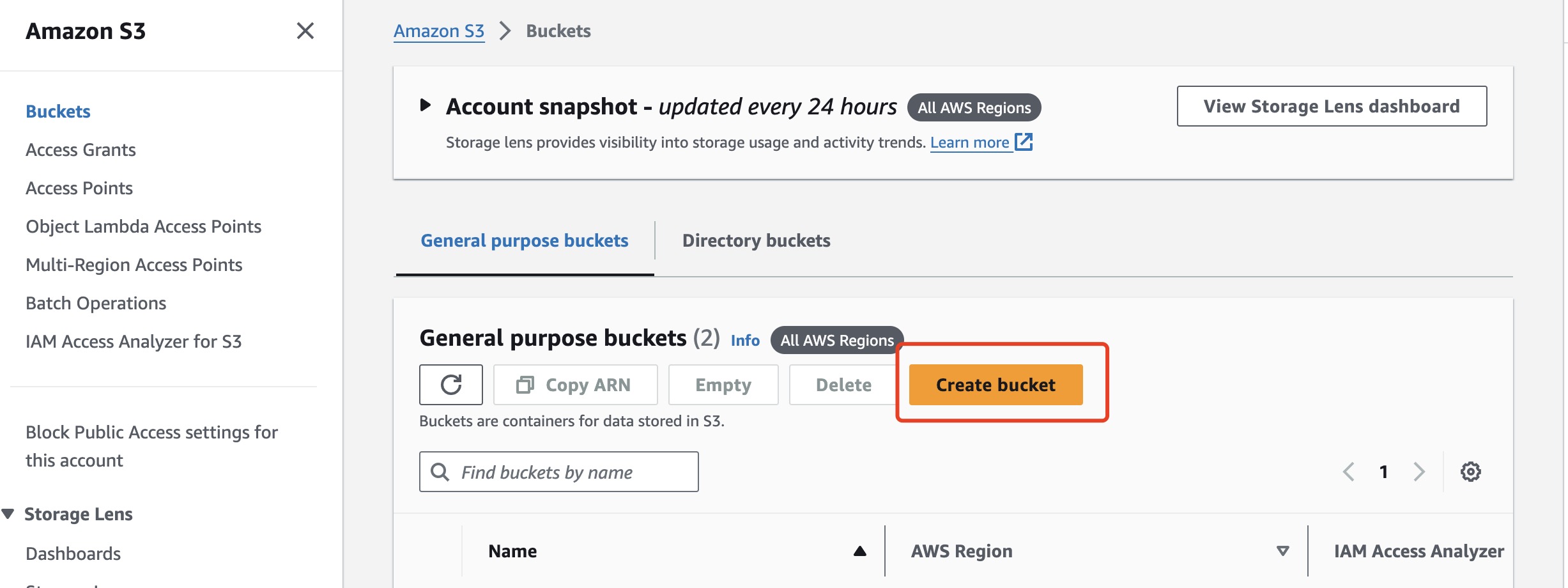The width and height of the screenshot is (1568, 588).
Task: Click the IAM Access Analyzer column header
Action: click(1419, 551)
